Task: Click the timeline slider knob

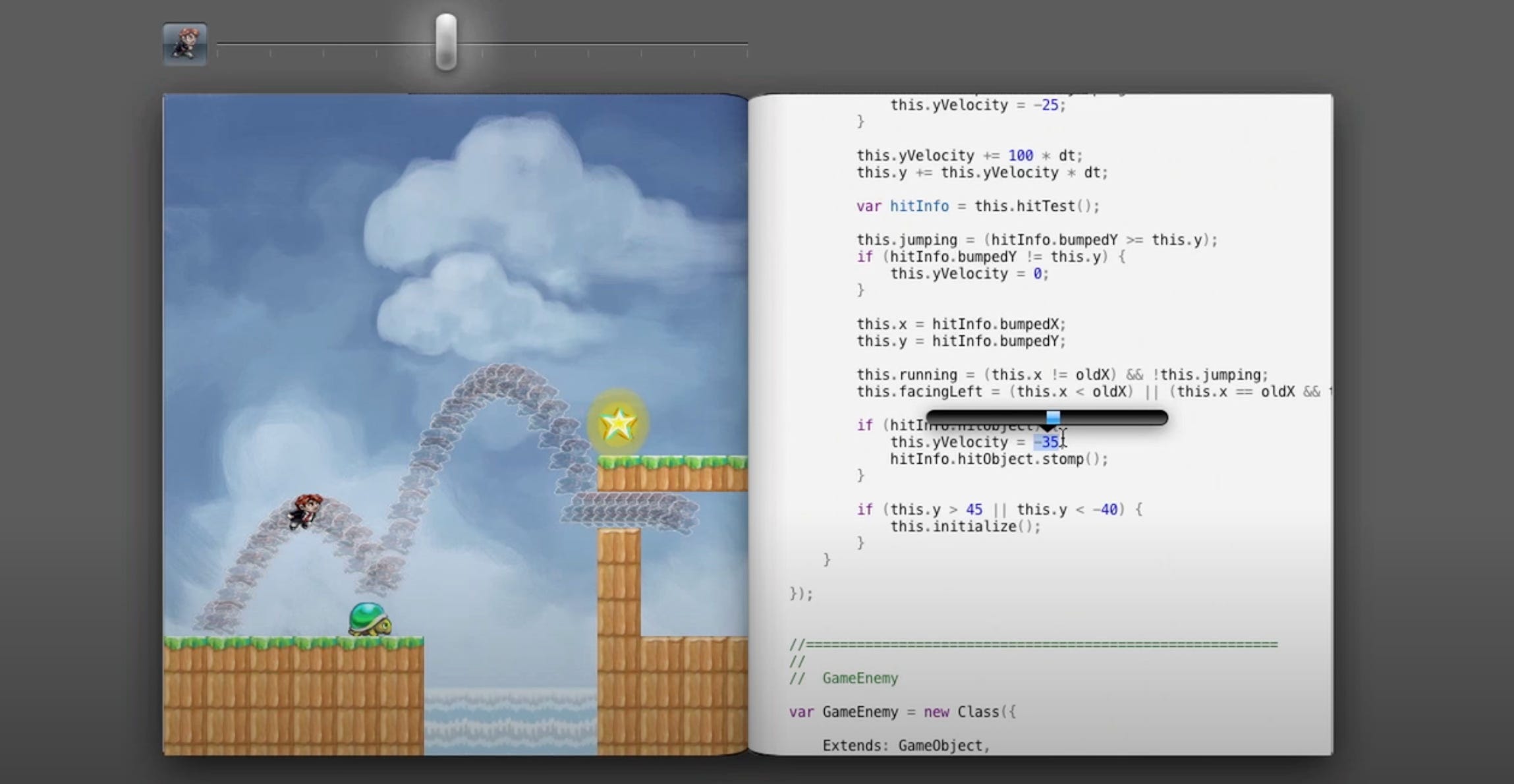Action: click(446, 42)
